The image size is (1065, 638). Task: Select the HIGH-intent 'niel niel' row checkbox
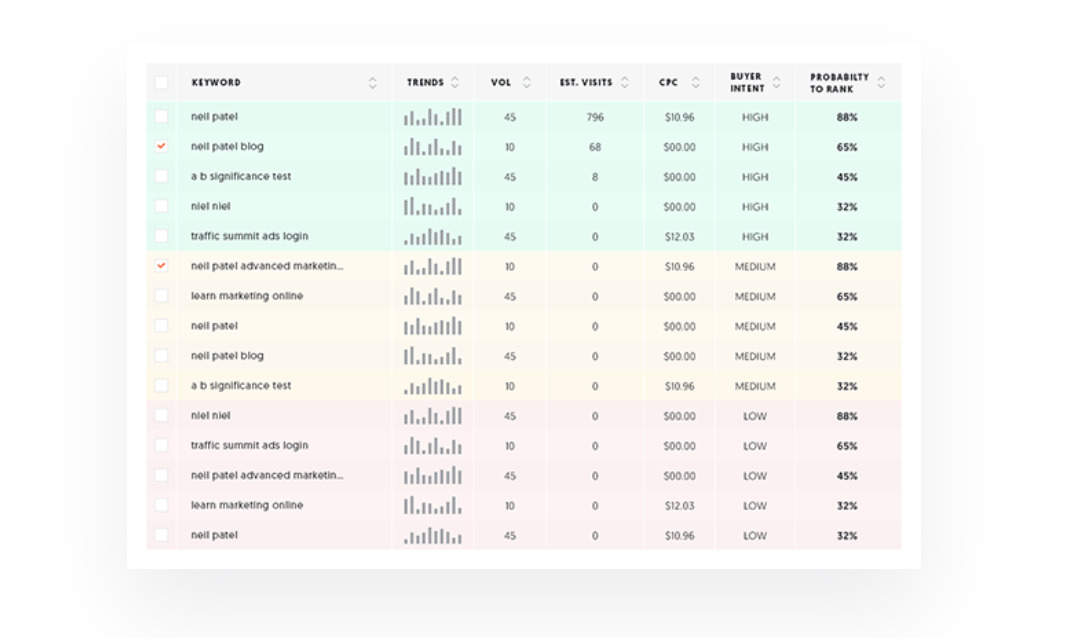(161, 207)
